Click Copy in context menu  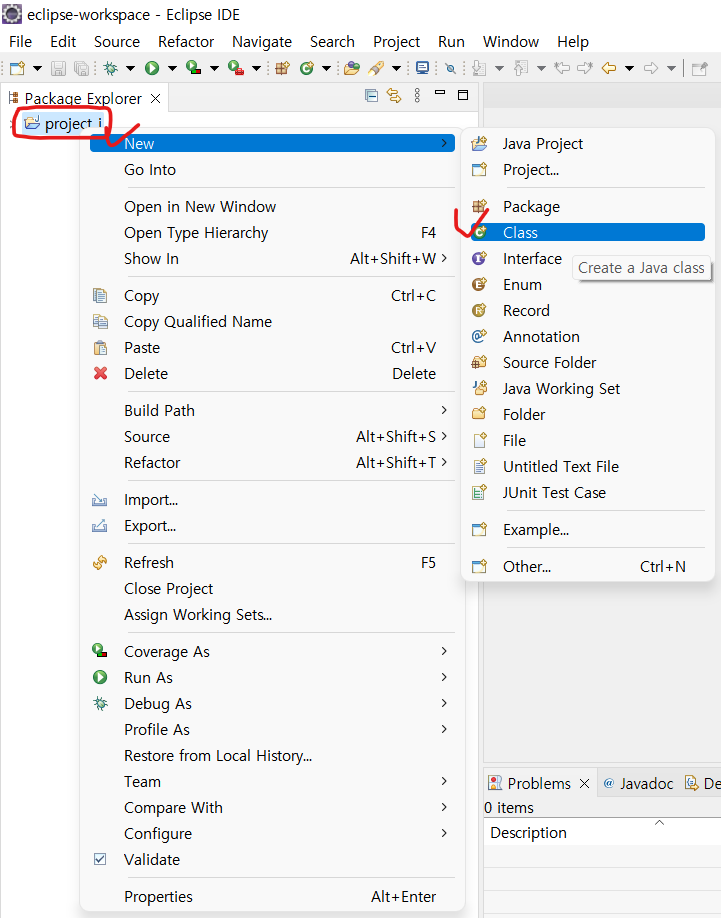[272, 296]
